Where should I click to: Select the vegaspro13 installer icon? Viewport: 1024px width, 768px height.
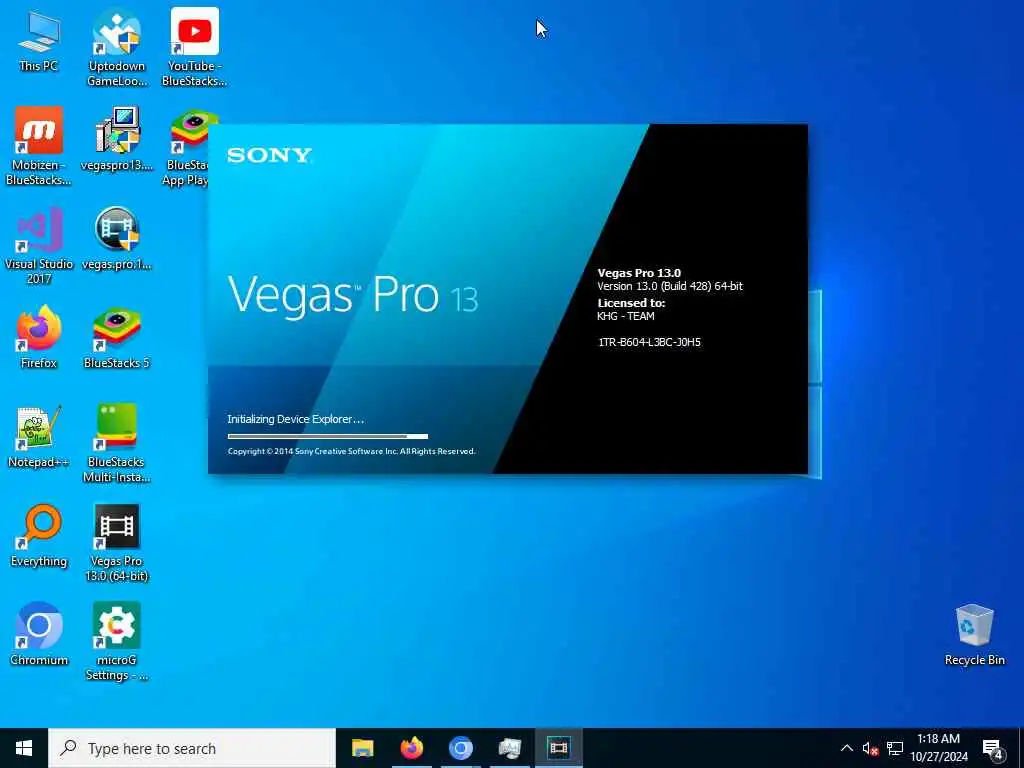[x=117, y=139]
